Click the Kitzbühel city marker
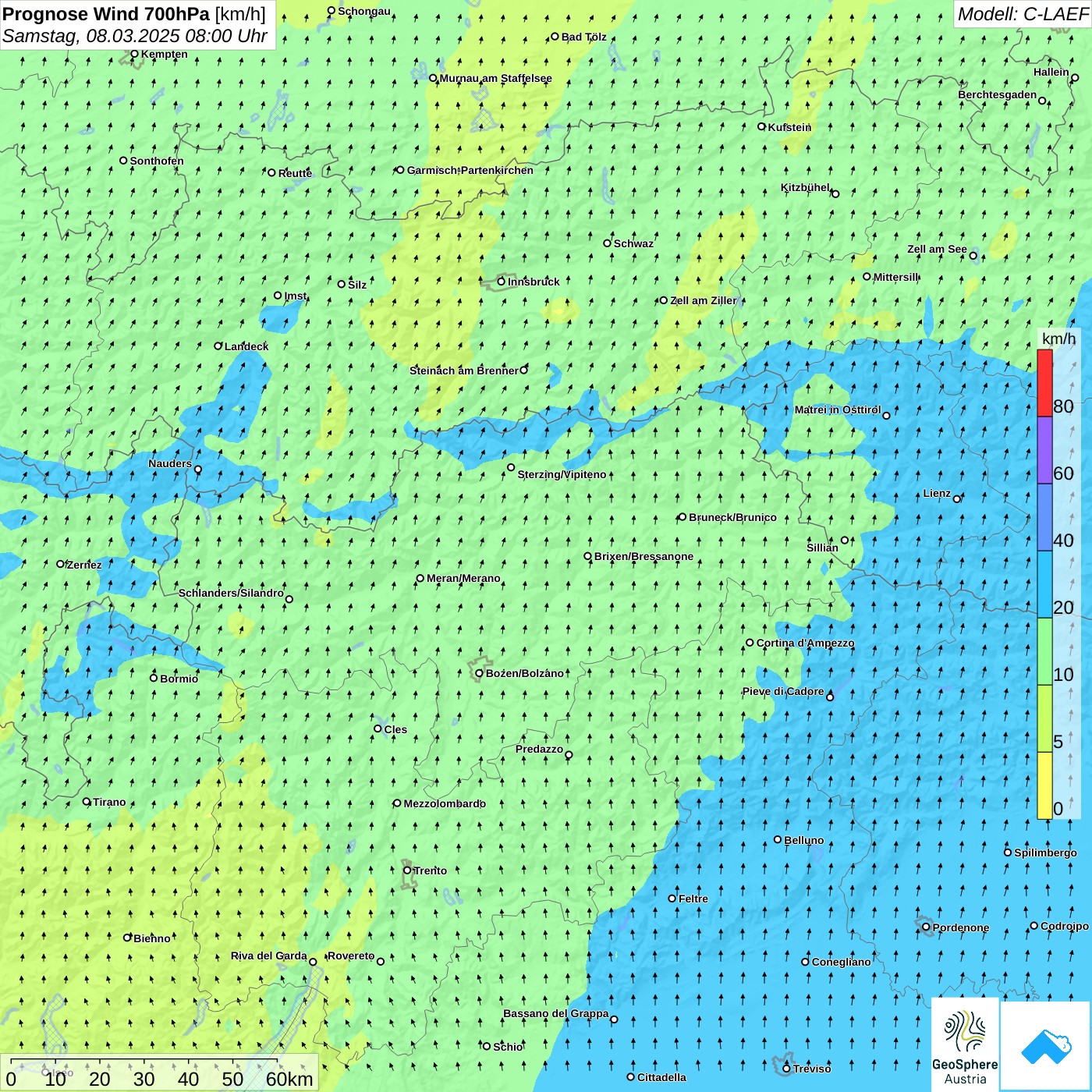The height and width of the screenshot is (1092, 1092). point(835,194)
